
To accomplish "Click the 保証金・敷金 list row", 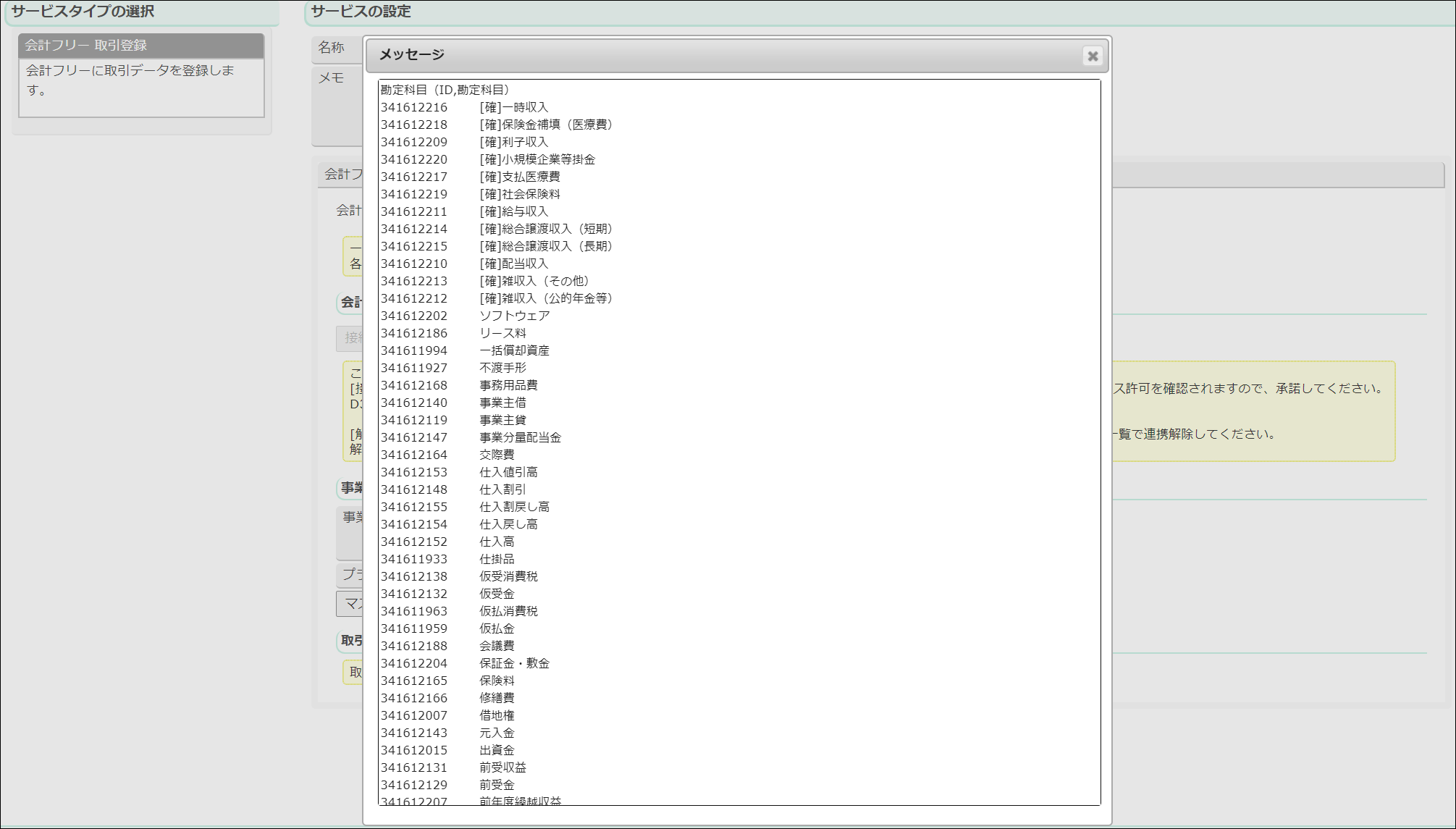I will tap(514, 663).
